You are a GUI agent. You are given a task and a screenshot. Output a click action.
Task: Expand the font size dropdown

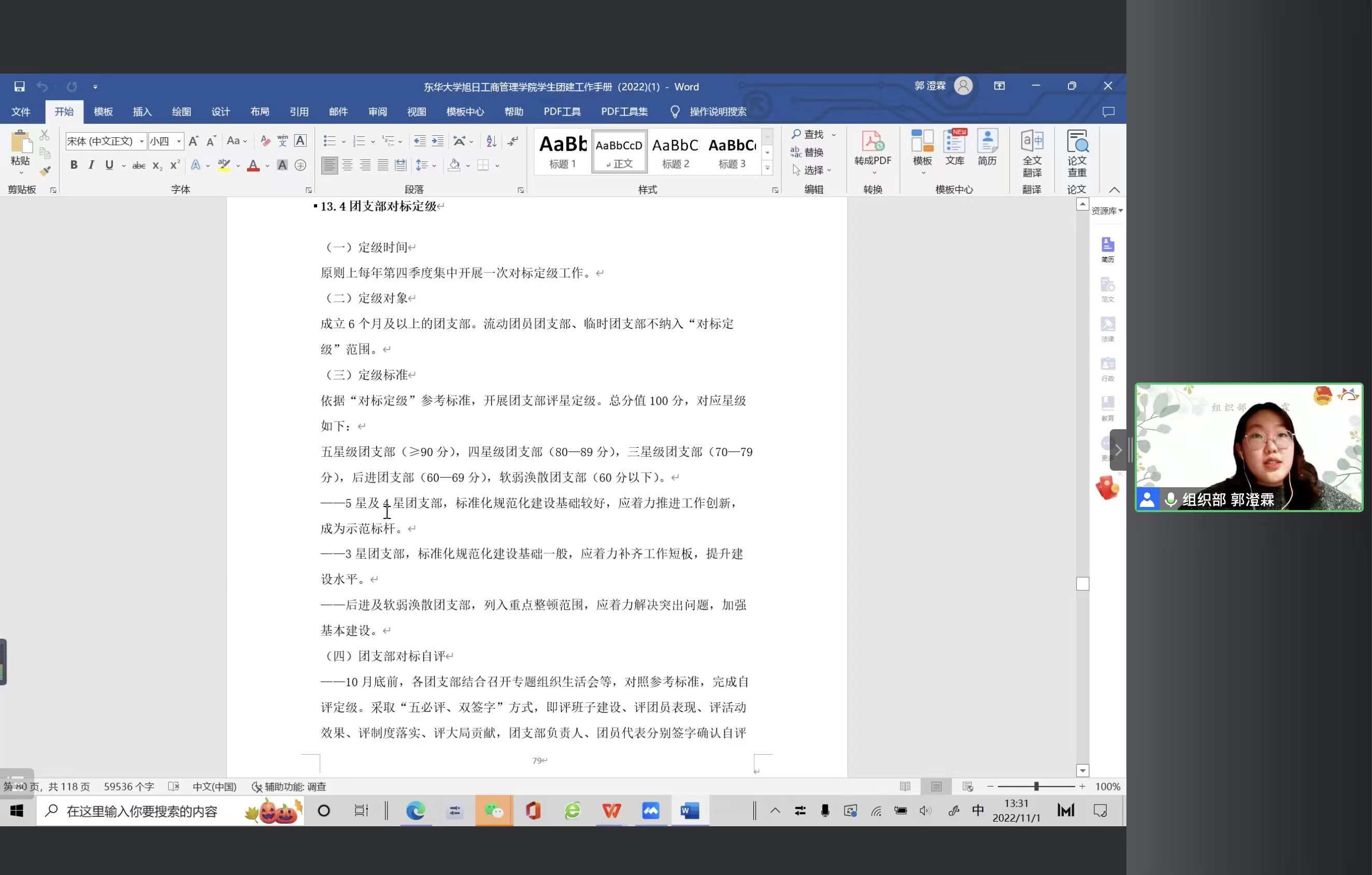179,142
